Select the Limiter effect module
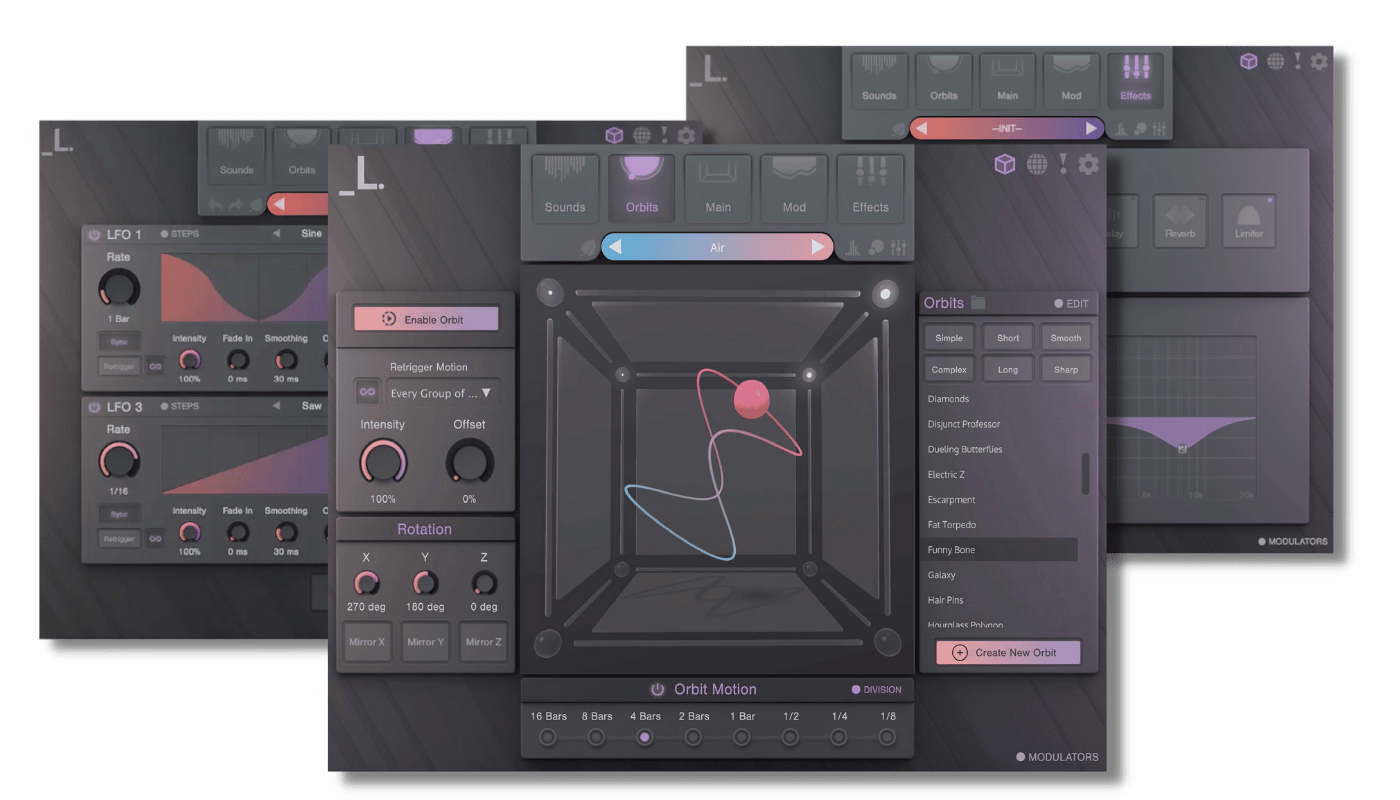1400x800 pixels. point(1248,221)
